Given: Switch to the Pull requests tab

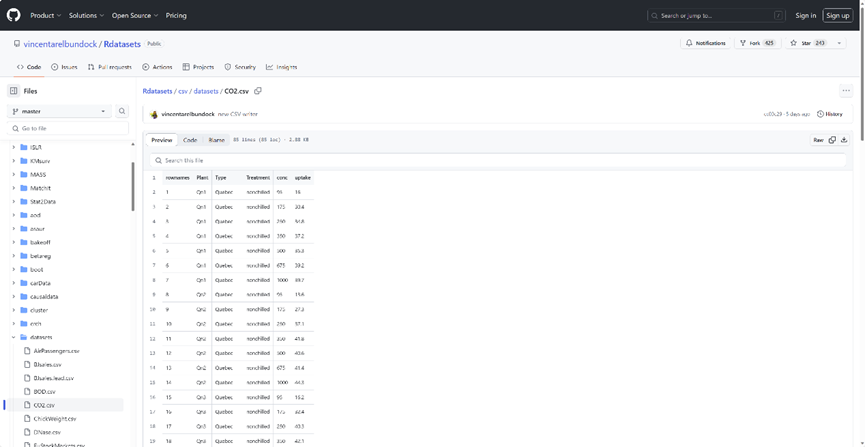Looking at the screenshot, I should pos(110,67).
